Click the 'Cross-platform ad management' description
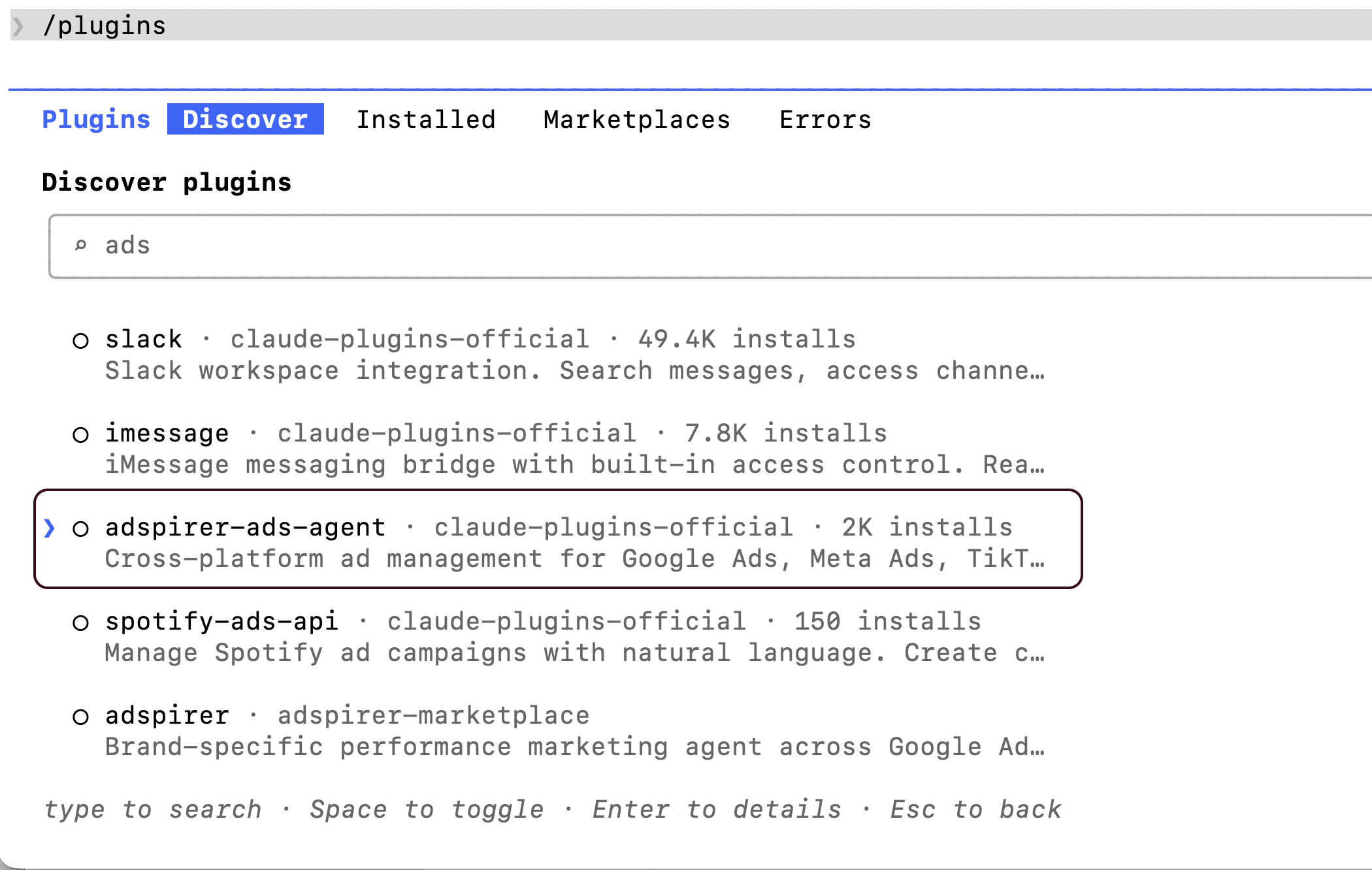The width and height of the screenshot is (1372, 870). coord(575,558)
